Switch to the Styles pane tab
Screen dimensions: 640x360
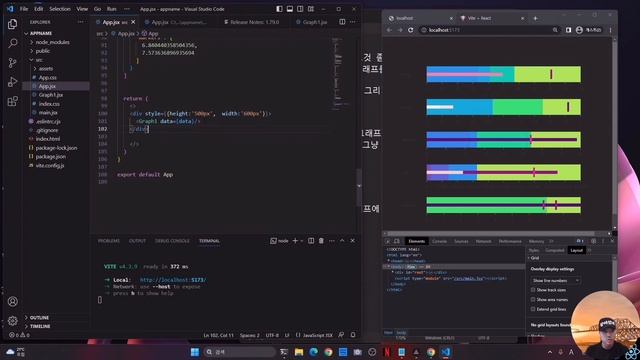pos(534,250)
